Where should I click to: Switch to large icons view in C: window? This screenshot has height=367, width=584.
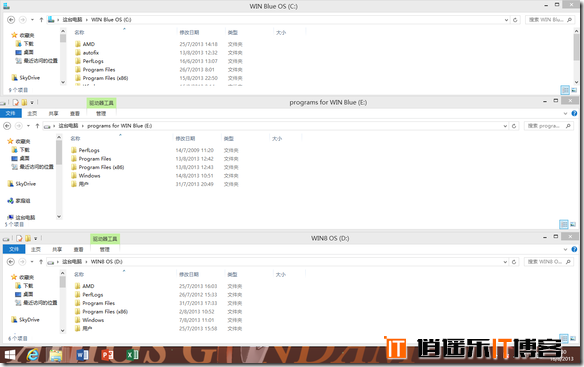click(x=574, y=90)
